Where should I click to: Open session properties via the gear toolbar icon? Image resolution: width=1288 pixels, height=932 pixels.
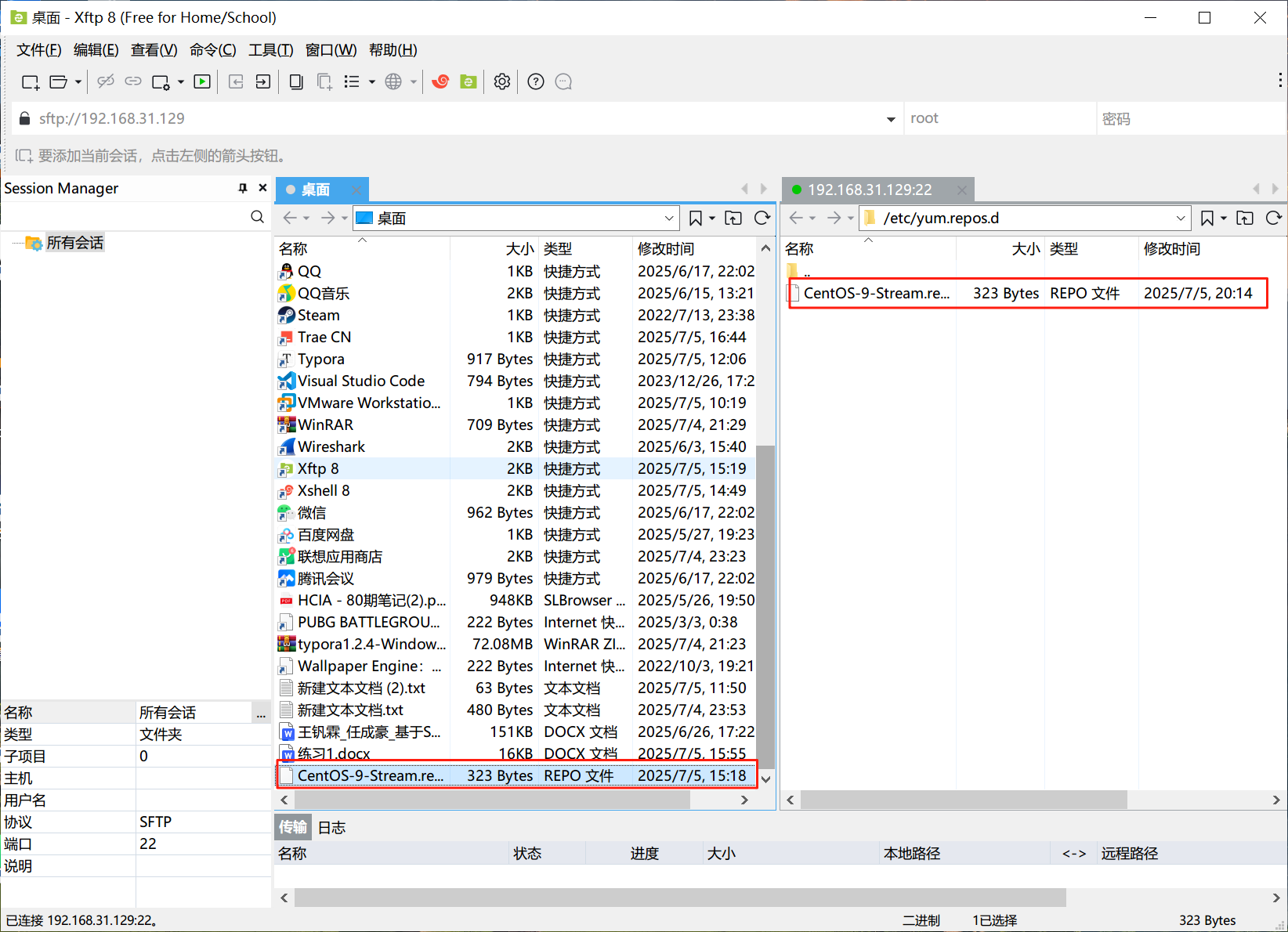pos(501,81)
